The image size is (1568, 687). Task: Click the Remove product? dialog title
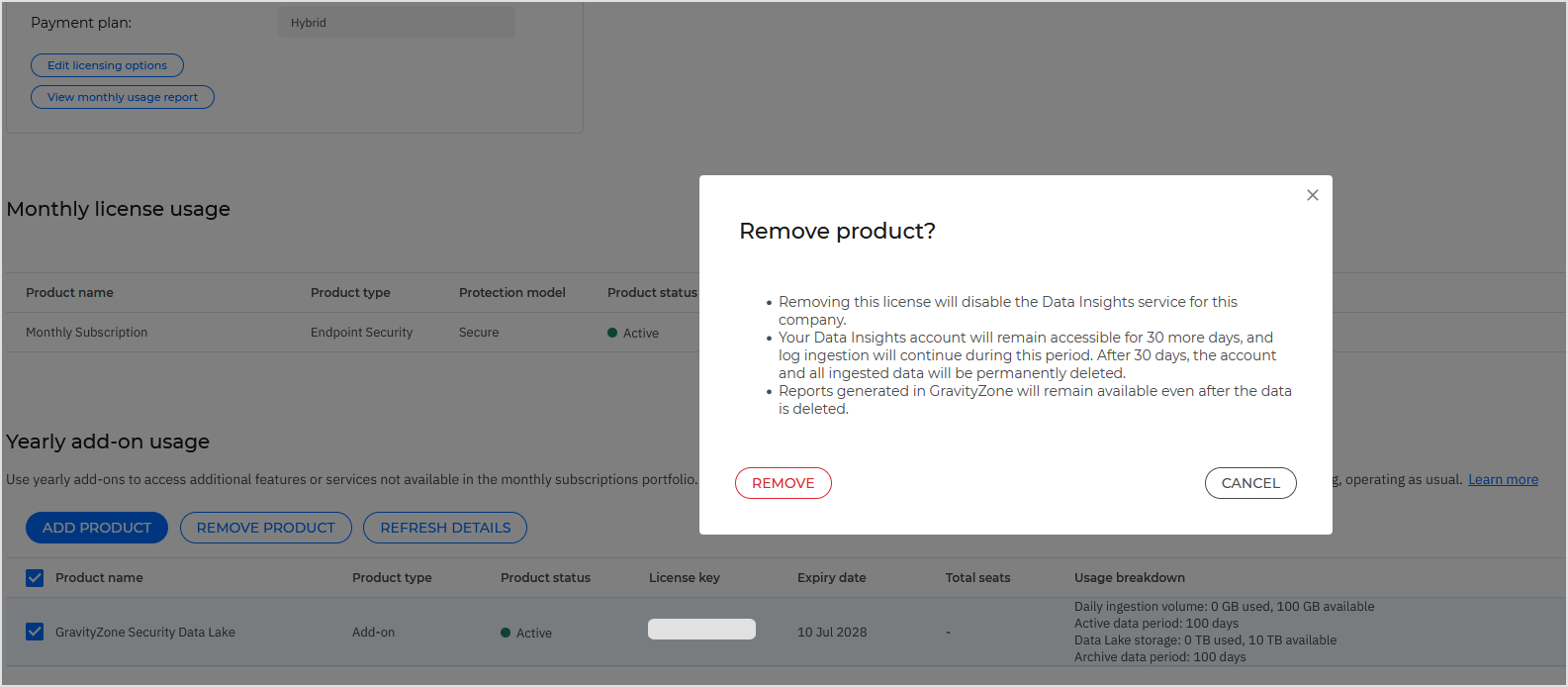pos(837,231)
